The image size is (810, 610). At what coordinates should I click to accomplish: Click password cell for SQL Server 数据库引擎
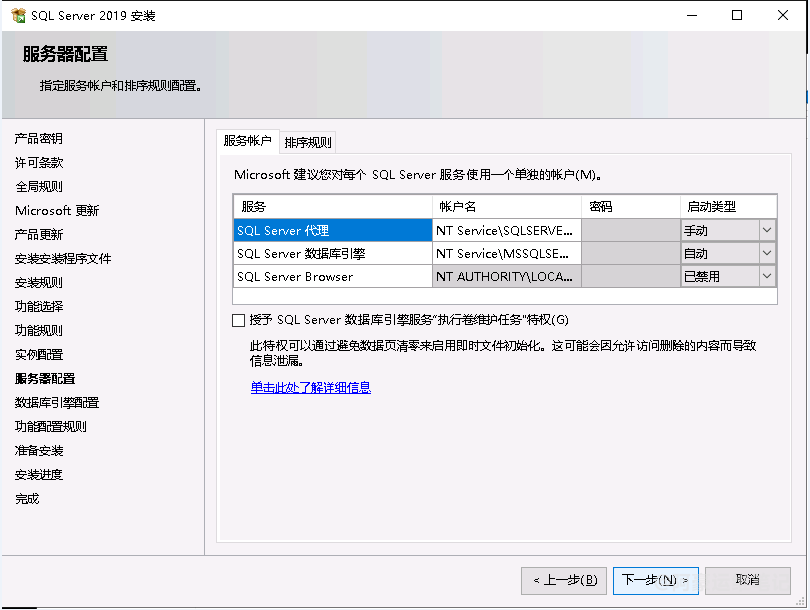click(631, 254)
